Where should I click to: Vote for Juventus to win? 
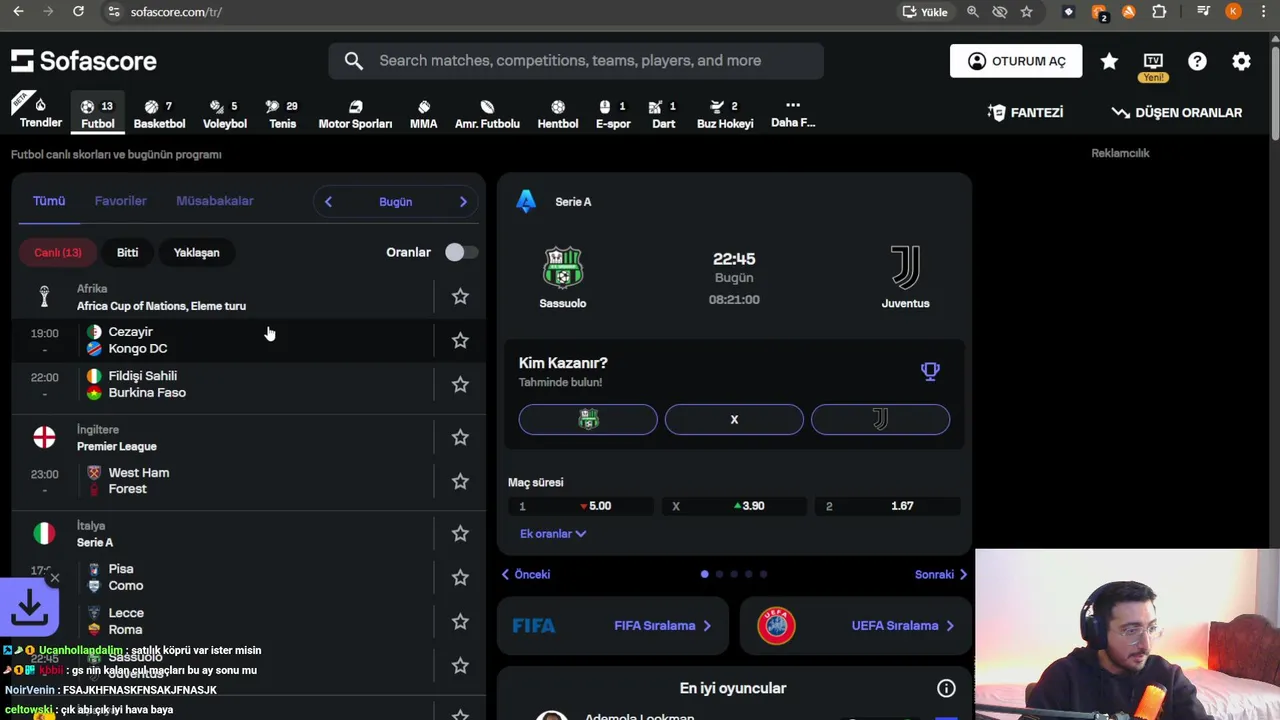point(880,420)
